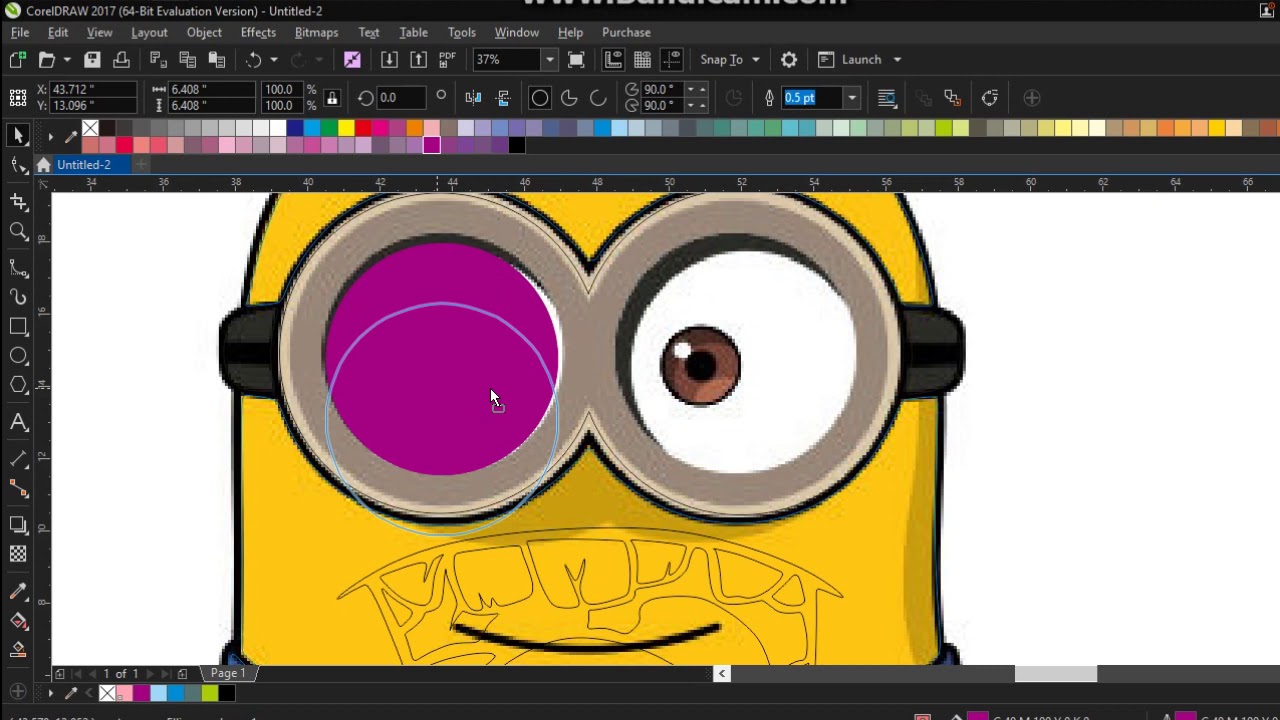Toggle the Show Guidelines button
The width and height of the screenshot is (1280, 720).
point(671,60)
